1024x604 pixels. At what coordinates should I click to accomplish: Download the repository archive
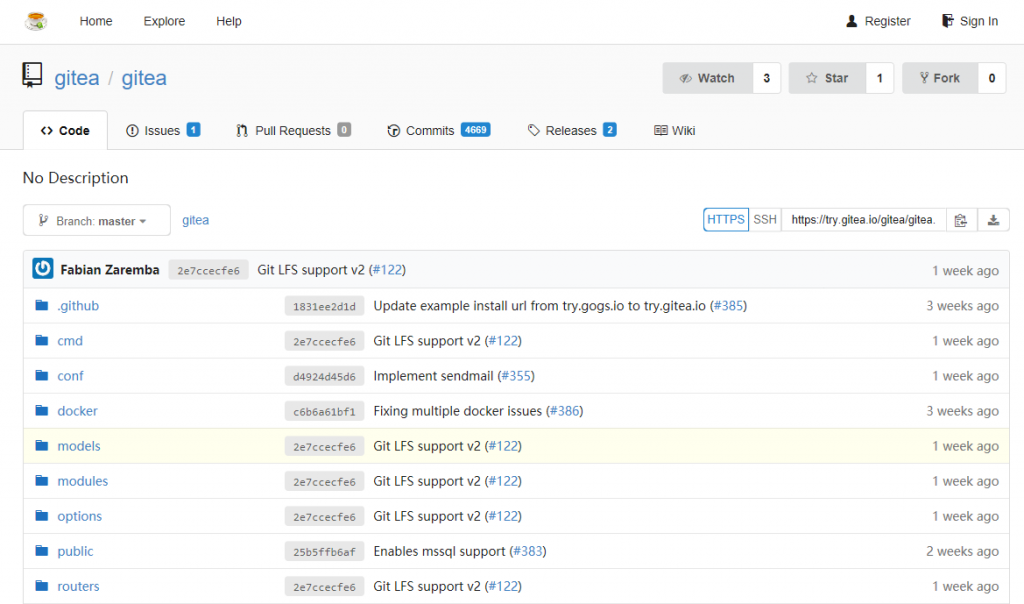click(993, 219)
